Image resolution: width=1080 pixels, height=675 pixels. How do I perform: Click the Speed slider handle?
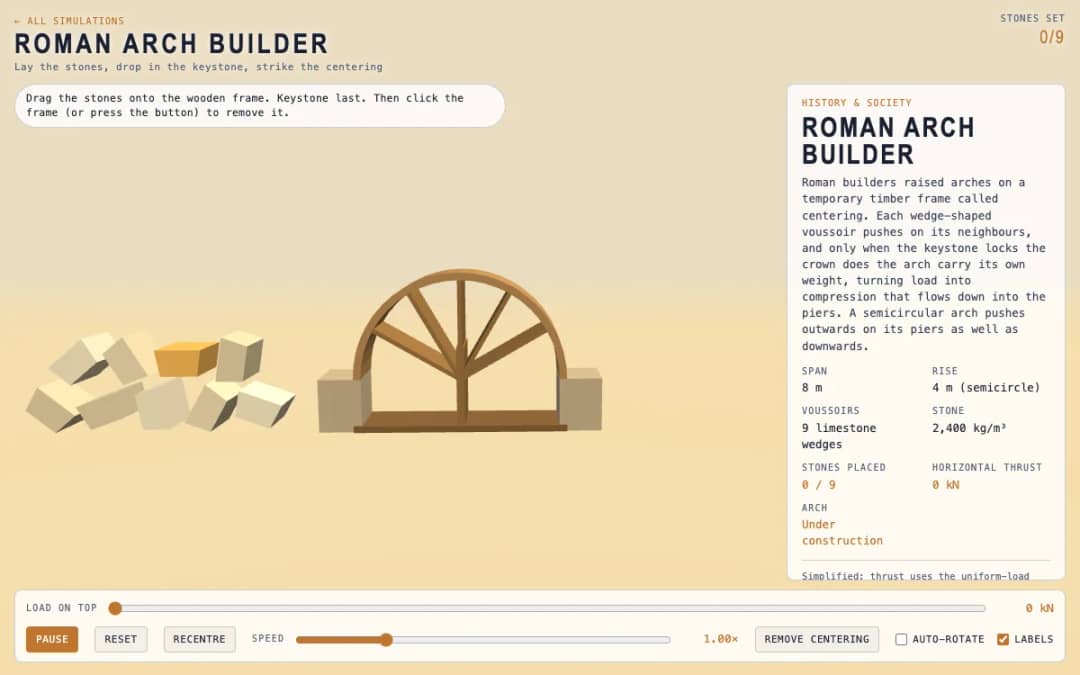pyautogui.click(x=386, y=640)
